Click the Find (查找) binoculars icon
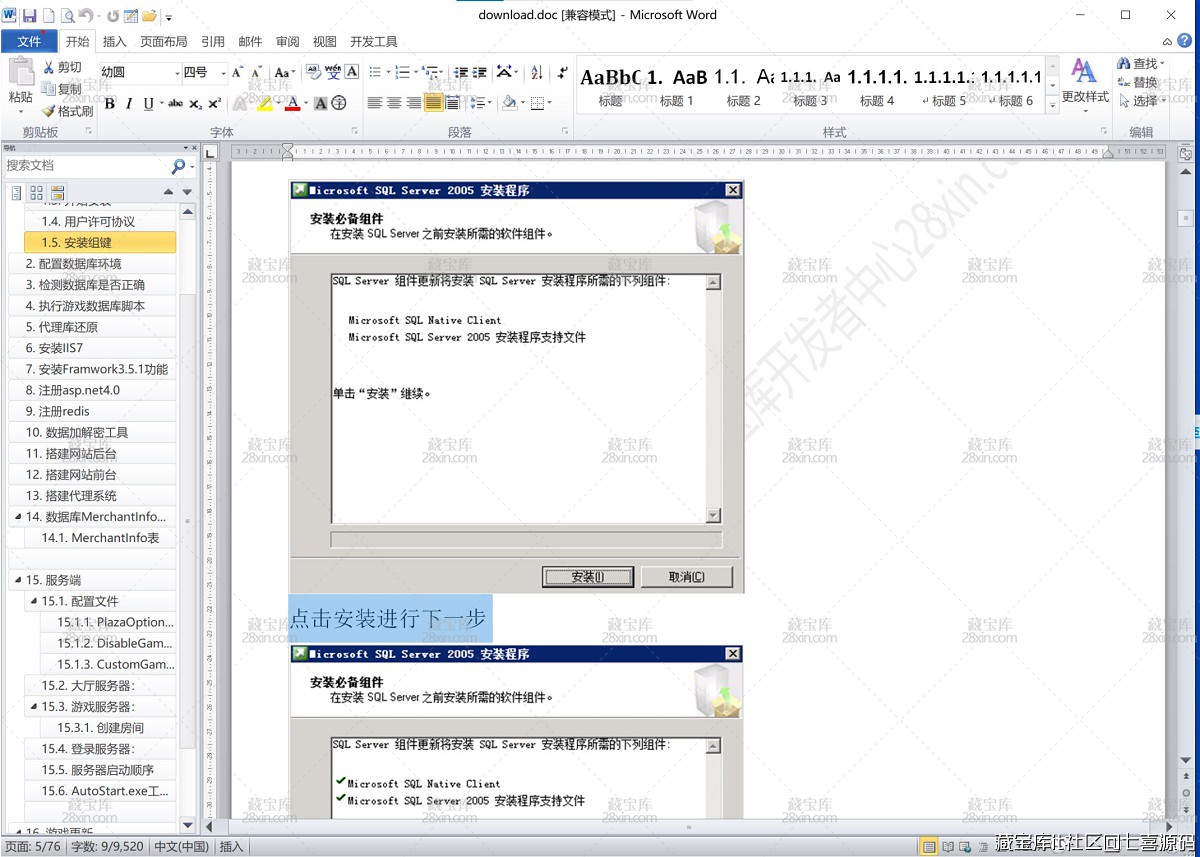This screenshot has width=1200, height=857. point(1125,64)
